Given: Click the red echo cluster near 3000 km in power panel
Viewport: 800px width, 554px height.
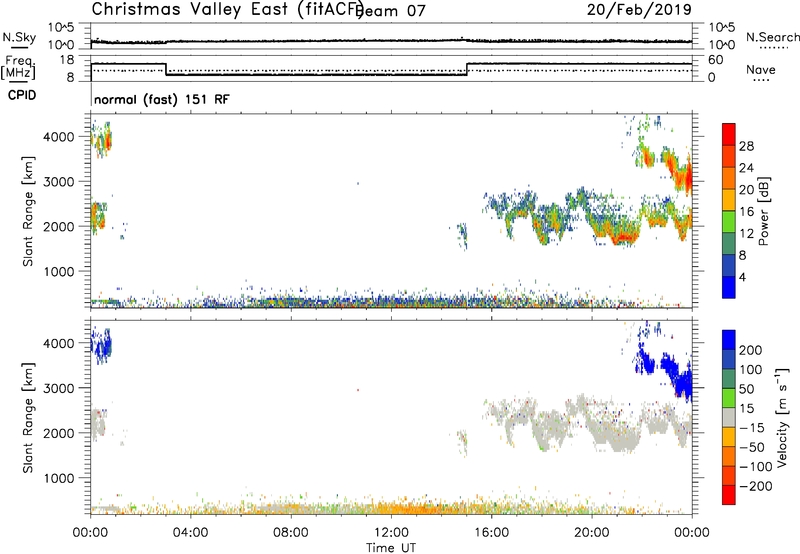Looking at the screenshot, I should click(x=681, y=176).
